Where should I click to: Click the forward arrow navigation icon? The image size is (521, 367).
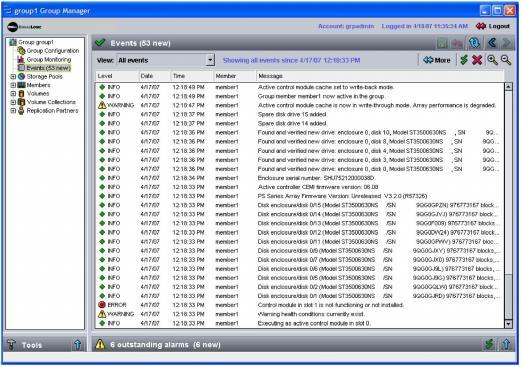[x=507, y=43]
